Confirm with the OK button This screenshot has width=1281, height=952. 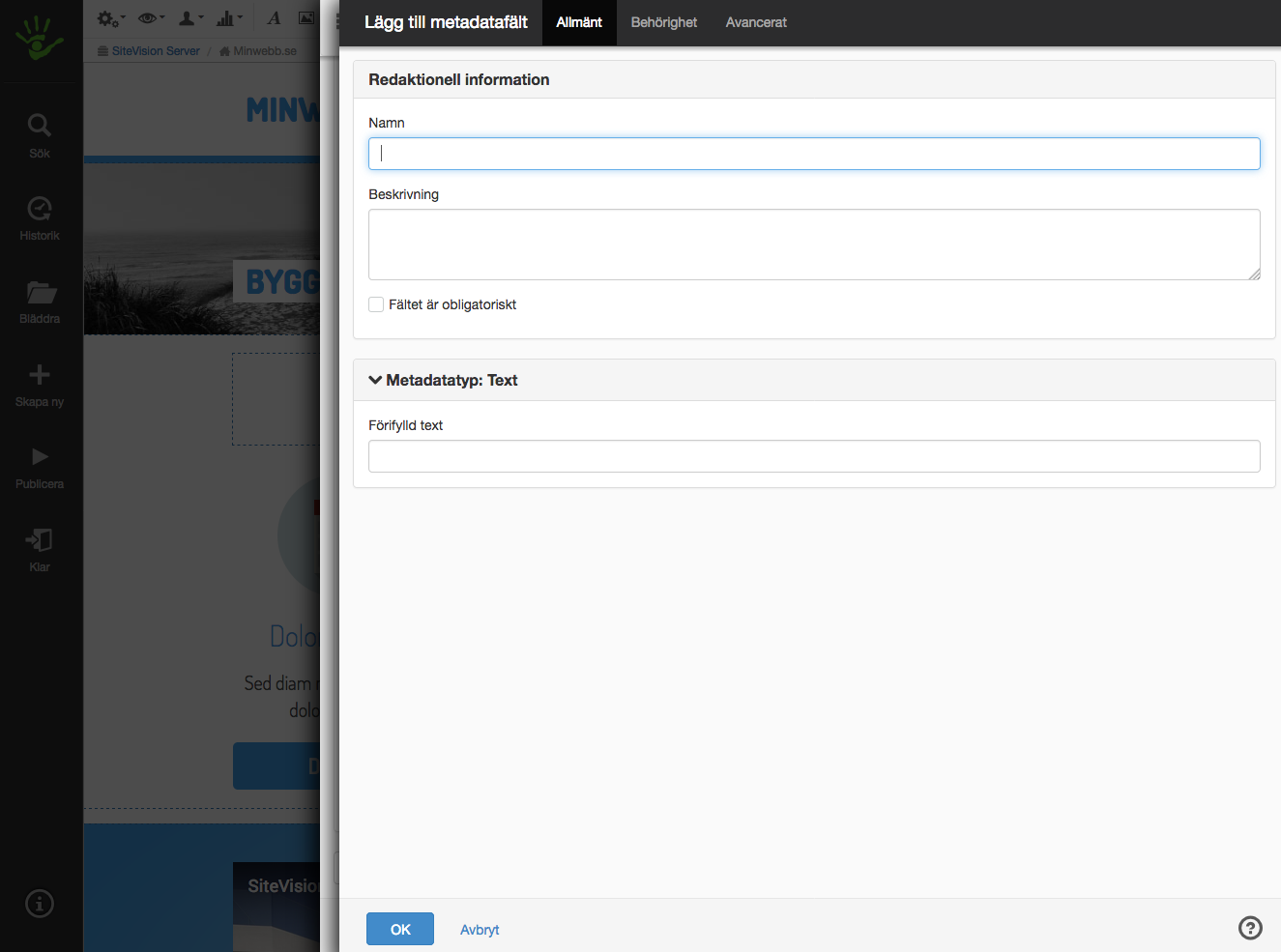[400, 929]
